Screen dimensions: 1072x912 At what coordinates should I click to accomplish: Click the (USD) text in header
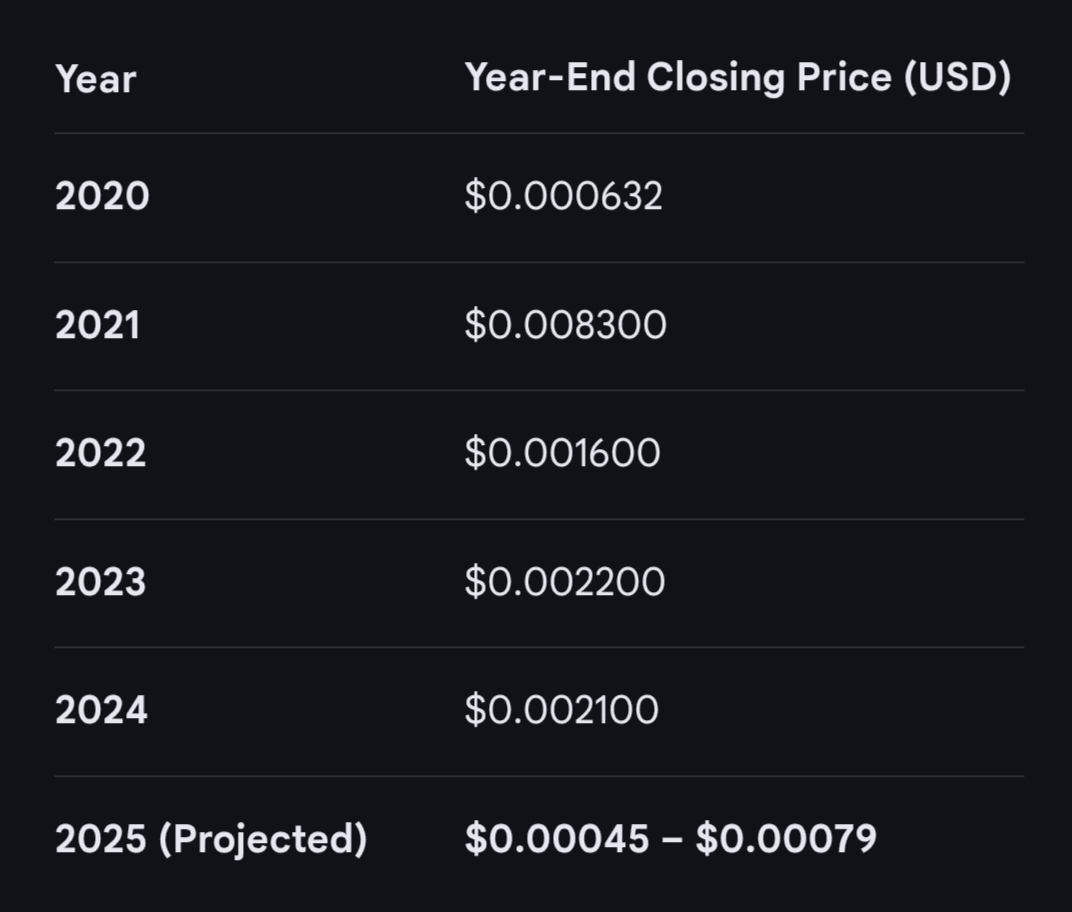click(x=957, y=77)
